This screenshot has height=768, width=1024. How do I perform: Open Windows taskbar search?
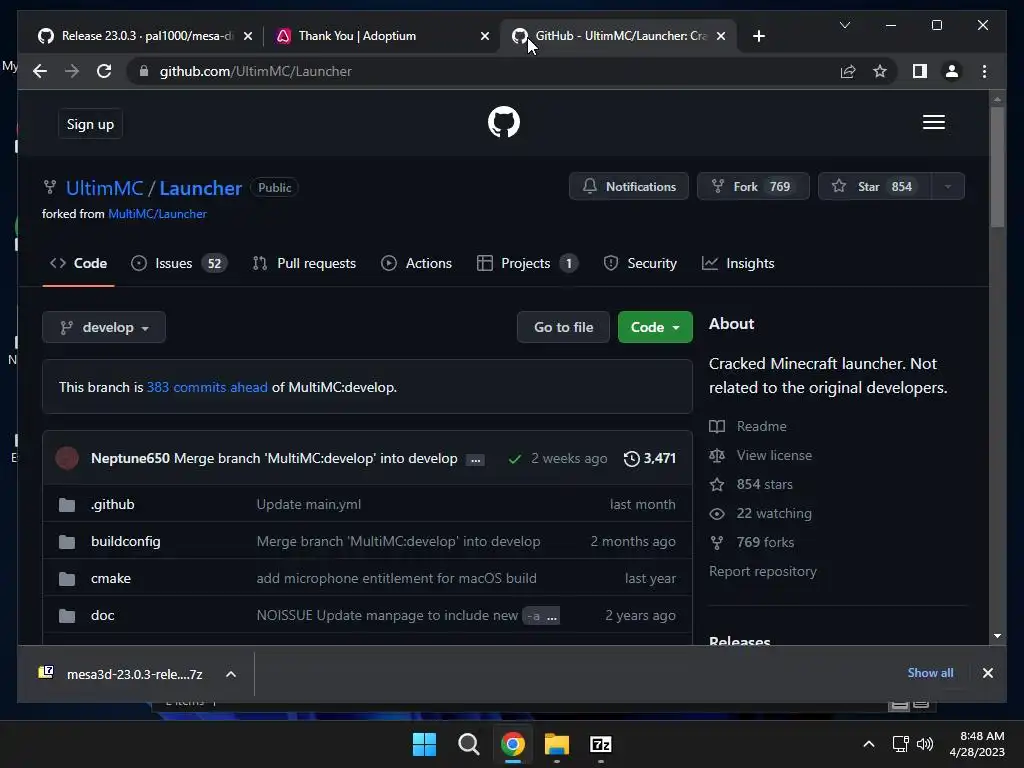[x=468, y=744]
